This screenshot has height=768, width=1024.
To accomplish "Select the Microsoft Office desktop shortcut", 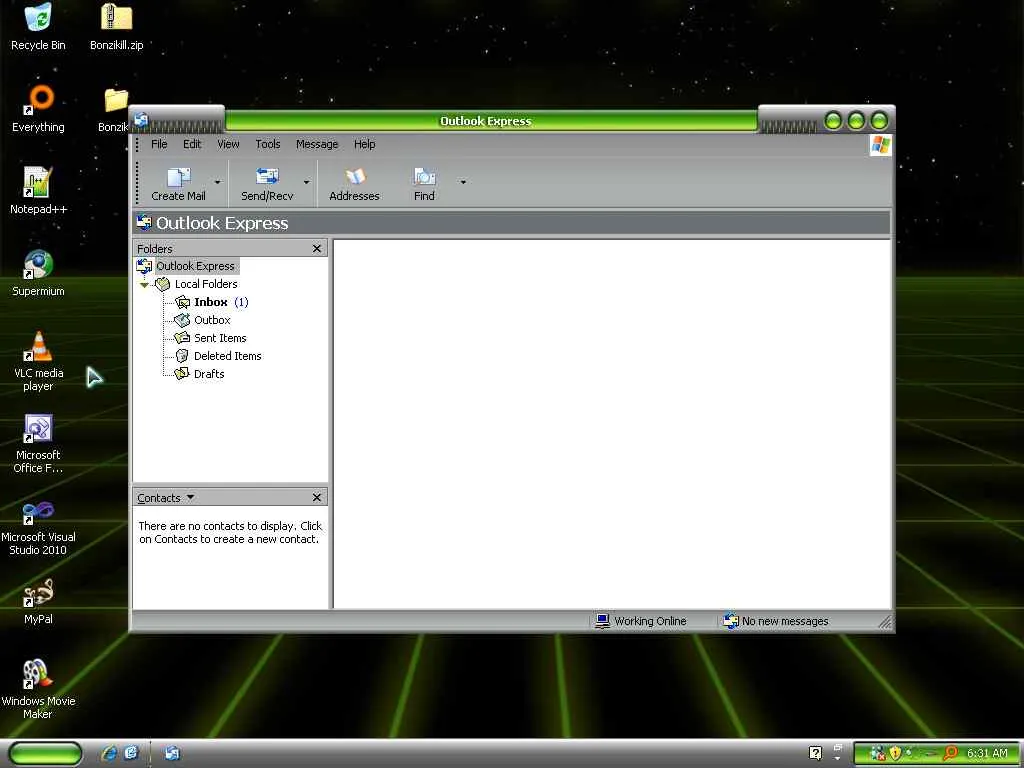I will [x=38, y=444].
